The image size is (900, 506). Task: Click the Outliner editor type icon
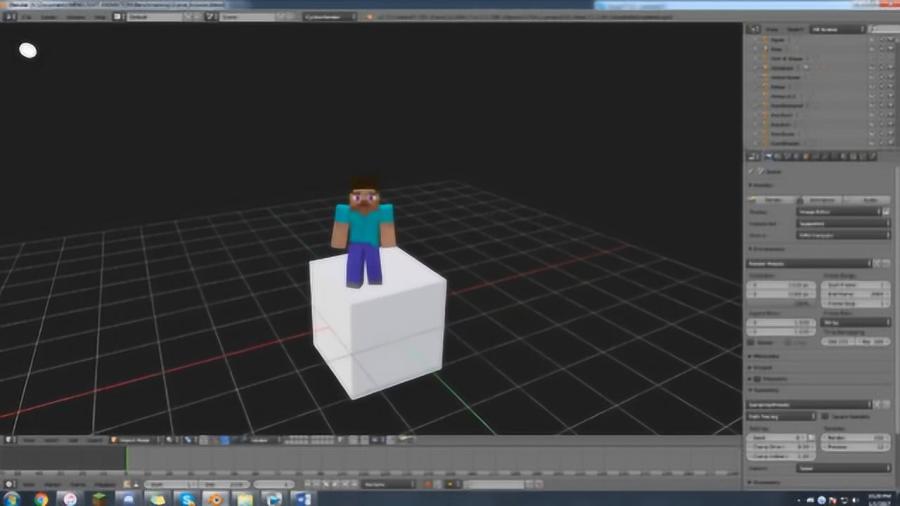click(754, 29)
